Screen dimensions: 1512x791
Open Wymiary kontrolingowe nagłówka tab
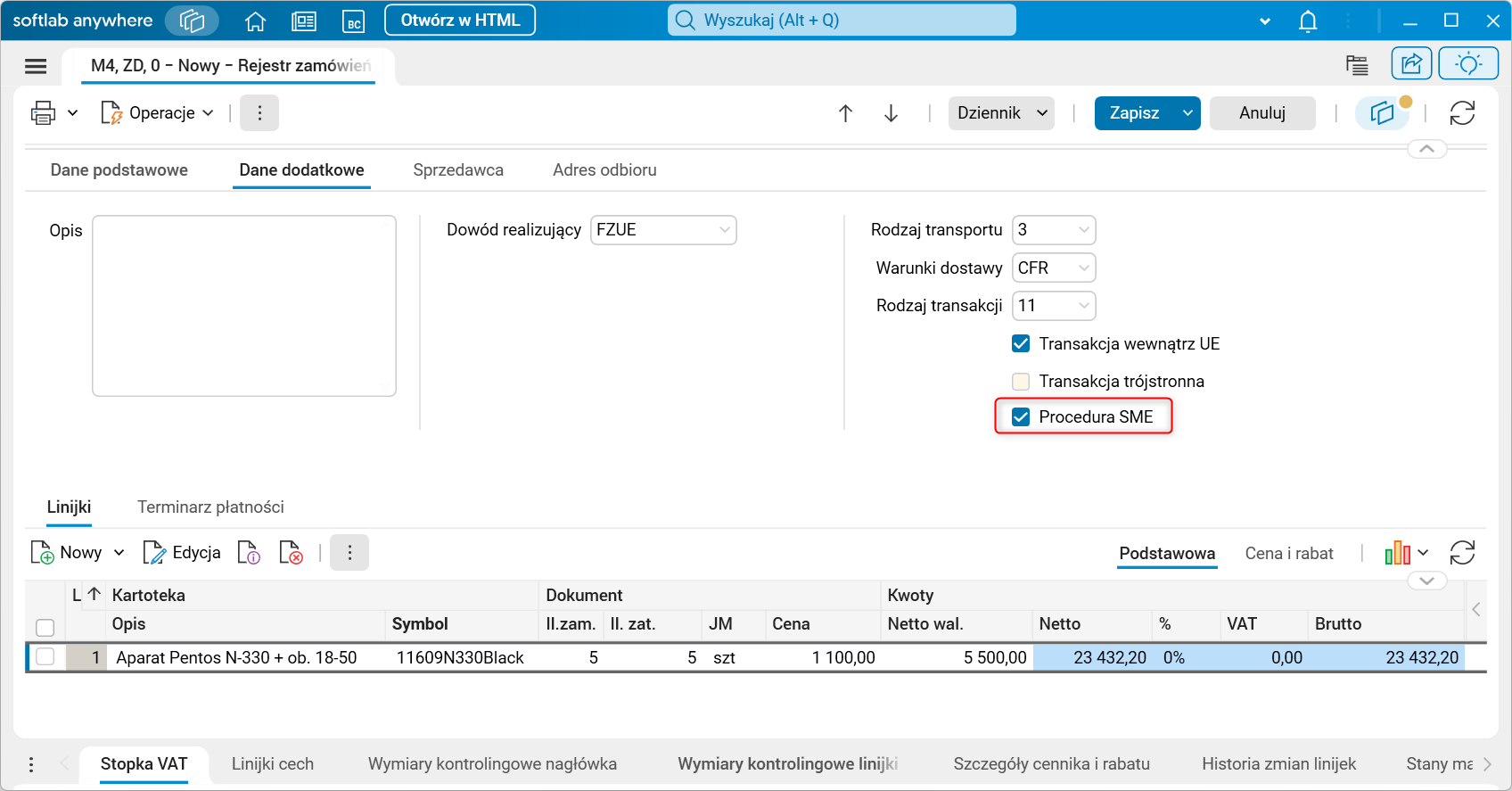(492, 764)
